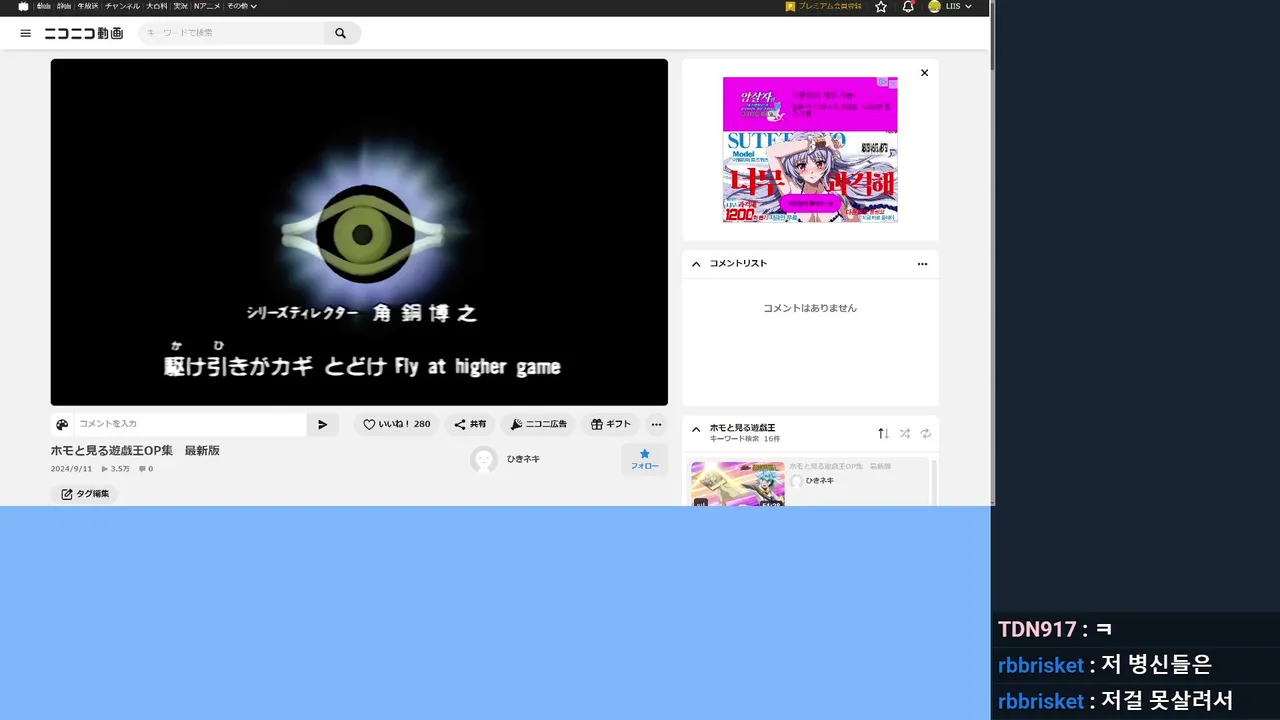Click the いいね! 280 like button
The width and height of the screenshot is (1280, 720).
(x=396, y=424)
